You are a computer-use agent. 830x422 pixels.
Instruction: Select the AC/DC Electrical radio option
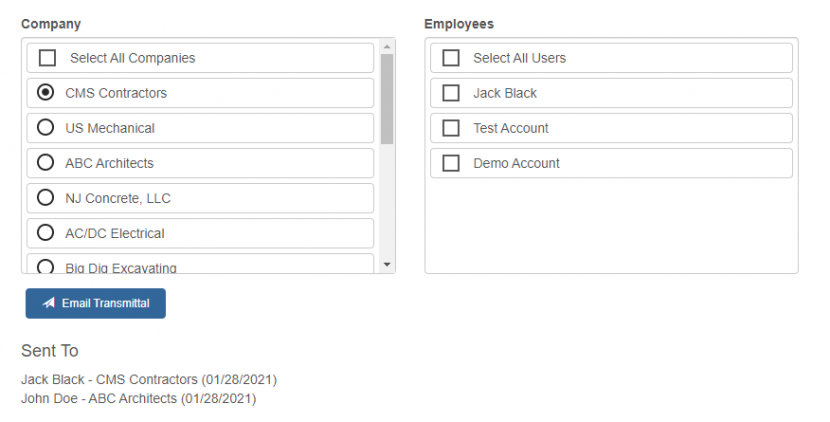45,233
